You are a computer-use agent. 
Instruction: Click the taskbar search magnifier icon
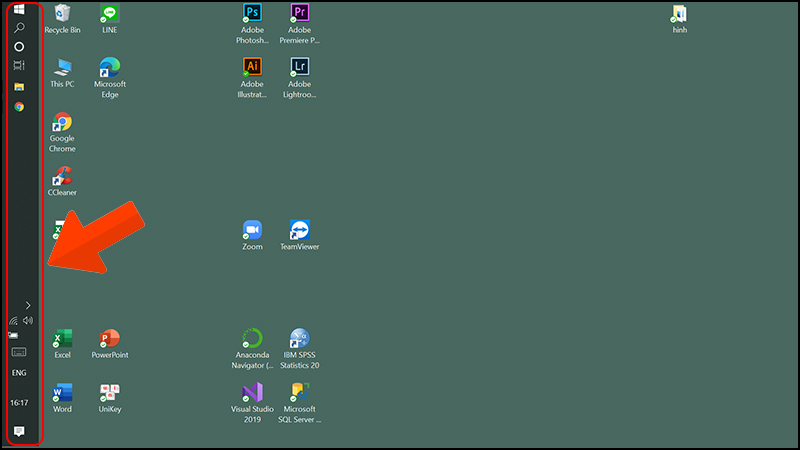point(19,28)
